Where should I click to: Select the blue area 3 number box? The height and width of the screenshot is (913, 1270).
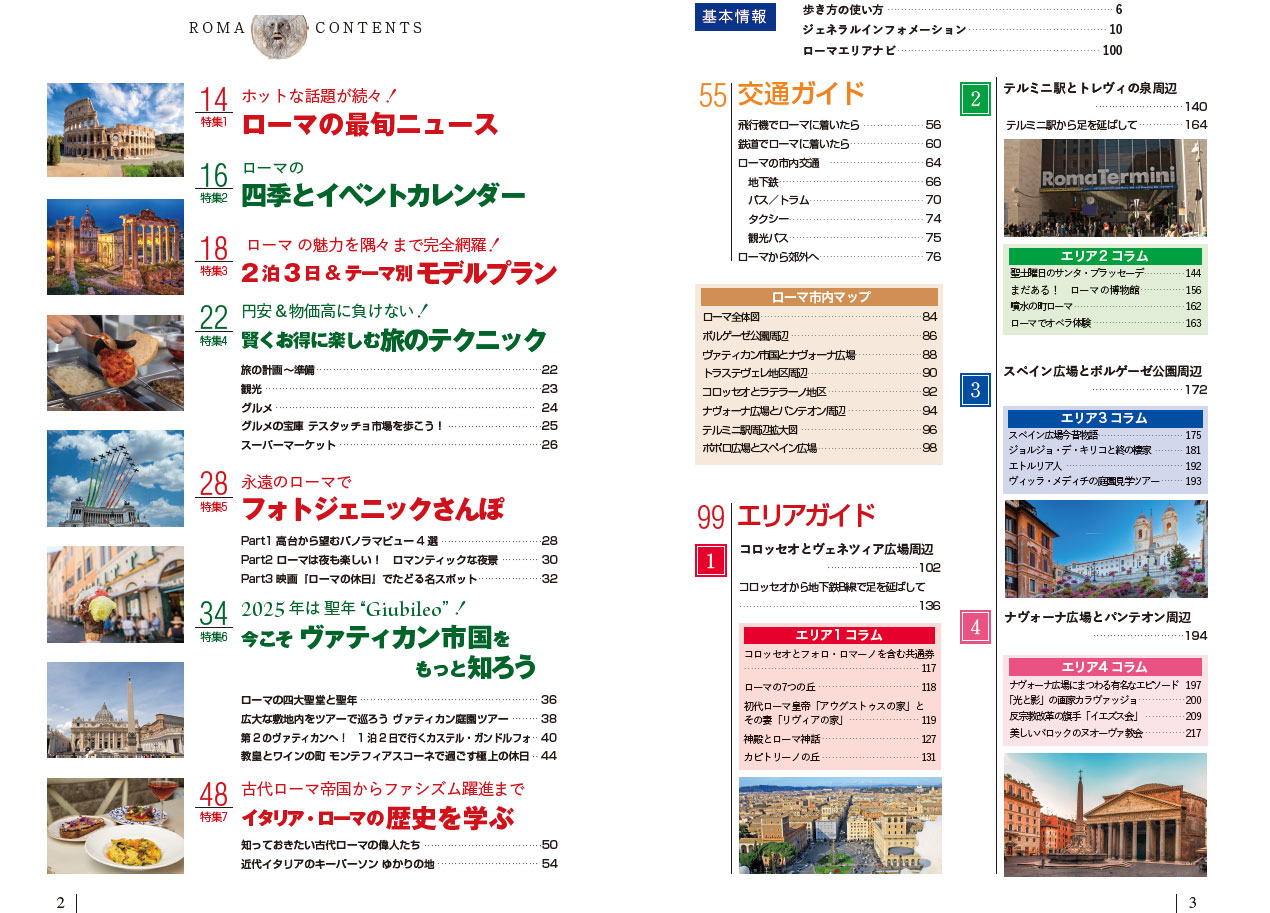coord(974,389)
